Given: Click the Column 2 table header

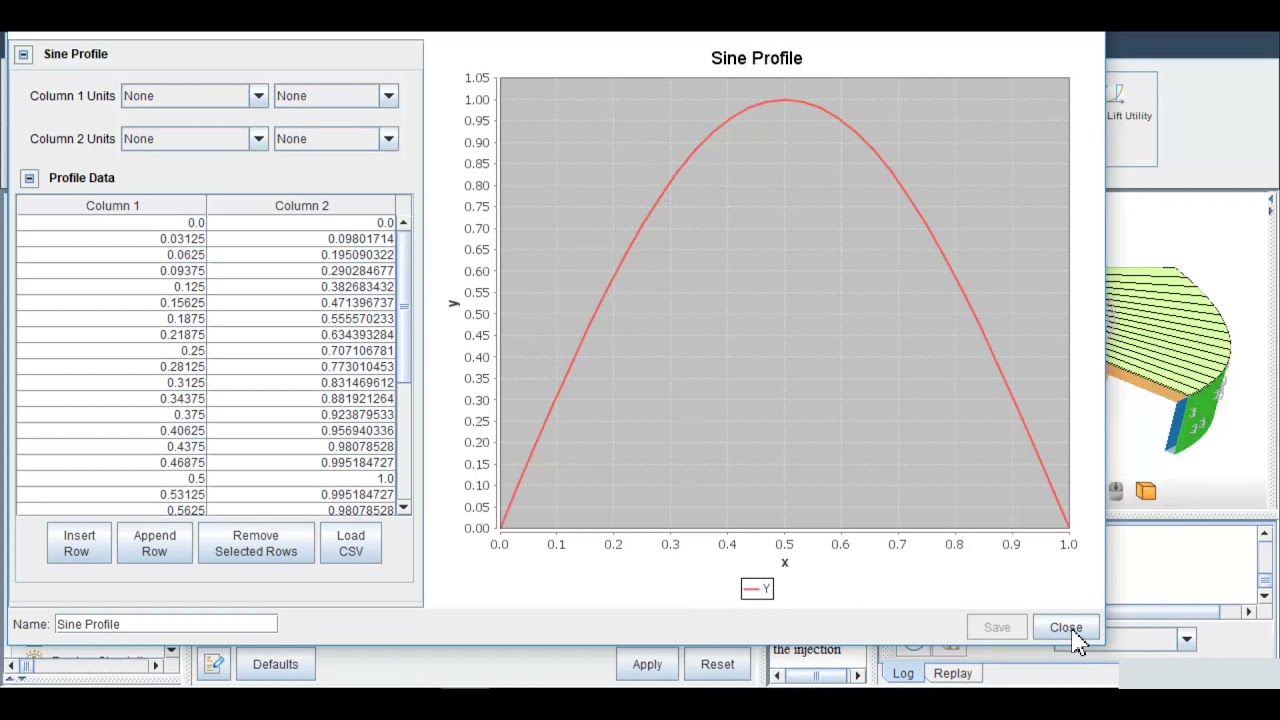Looking at the screenshot, I should coord(301,205).
